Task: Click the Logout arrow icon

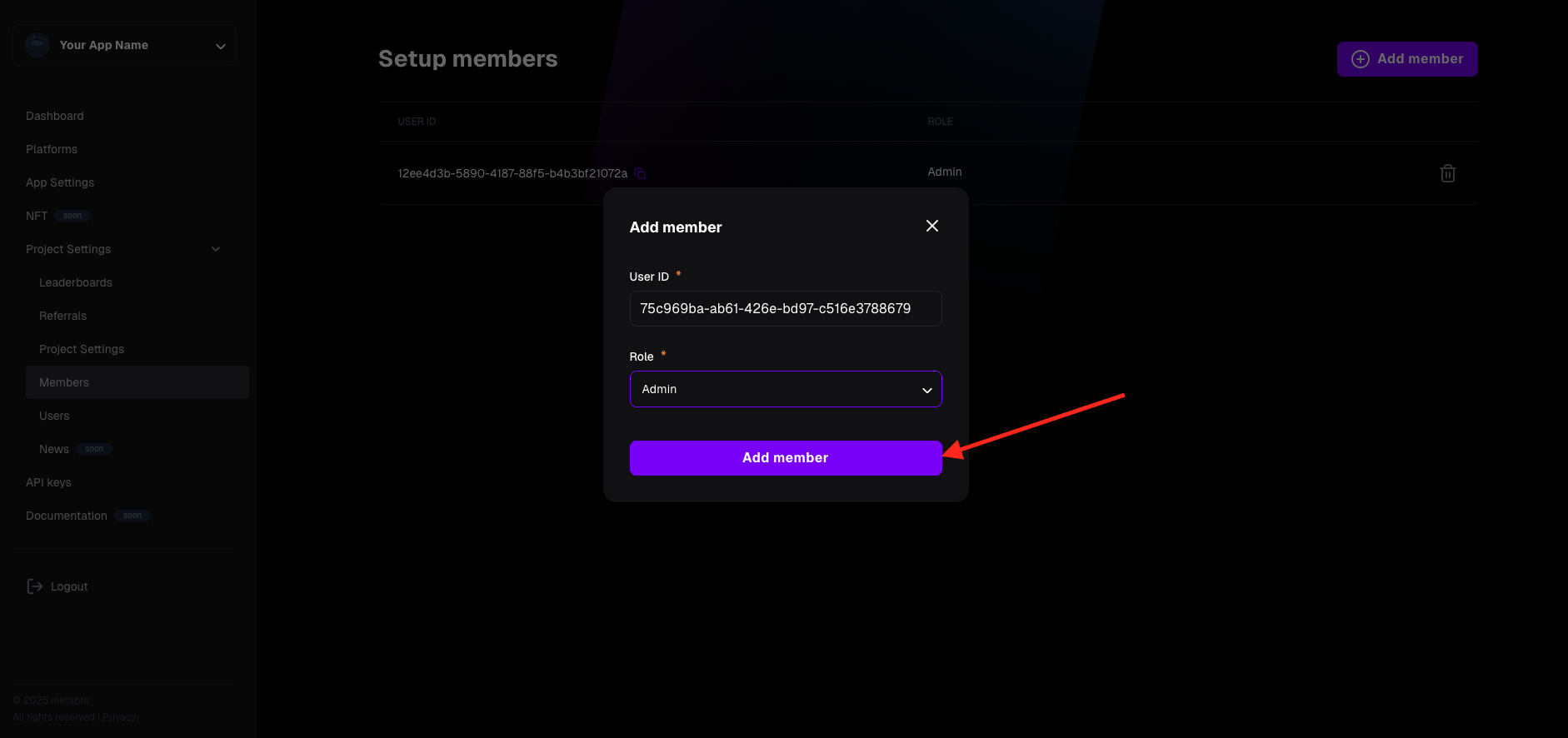Action: point(35,586)
